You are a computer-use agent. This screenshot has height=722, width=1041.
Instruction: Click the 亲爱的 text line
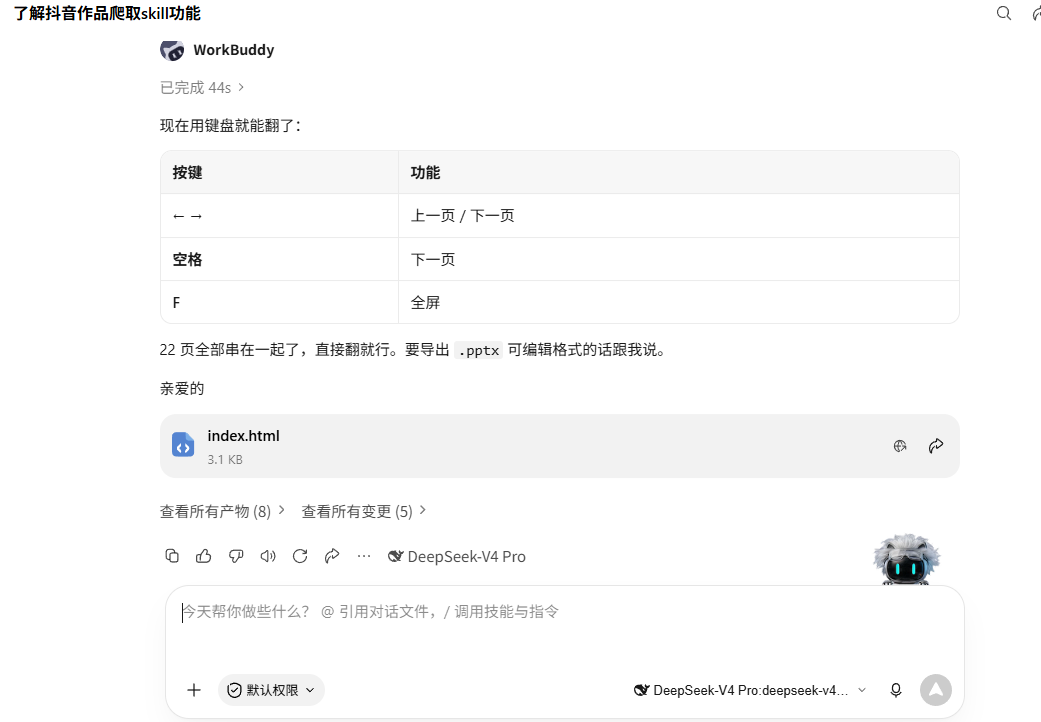click(x=182, y=388)
